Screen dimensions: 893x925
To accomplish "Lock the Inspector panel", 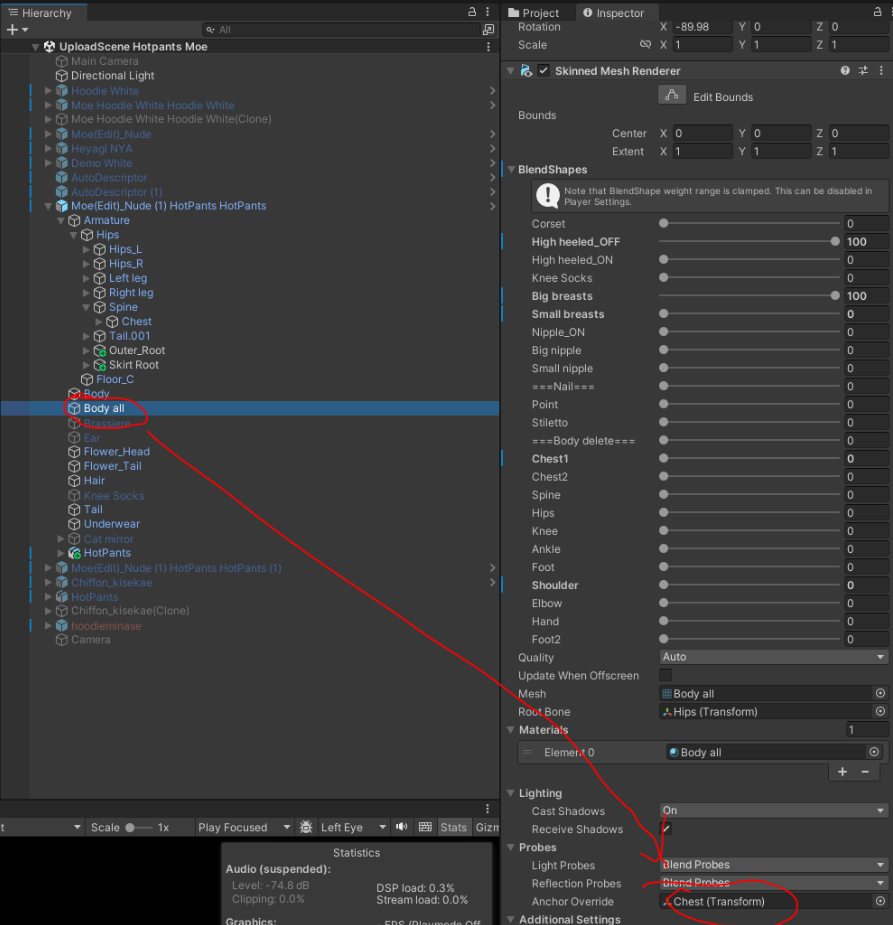I will pos(877,12).
